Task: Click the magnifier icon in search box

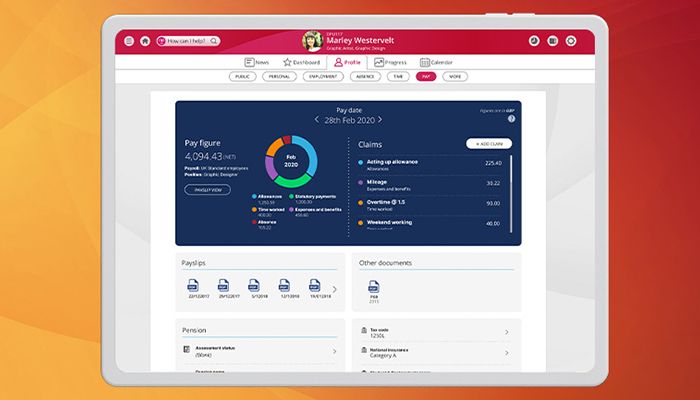Action: point(214,41)
